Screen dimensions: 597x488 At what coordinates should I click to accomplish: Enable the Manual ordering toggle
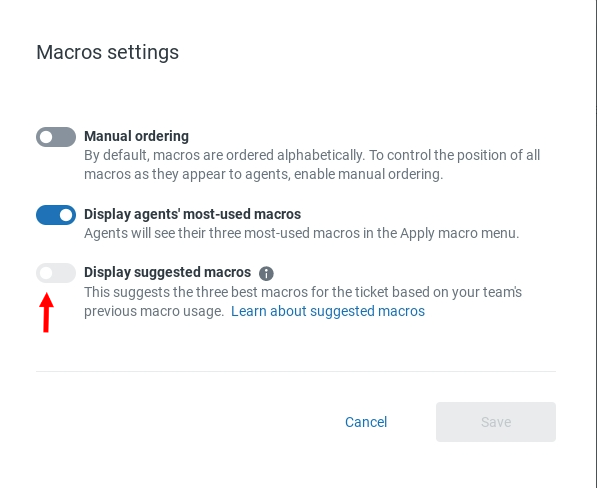point(56,137)
